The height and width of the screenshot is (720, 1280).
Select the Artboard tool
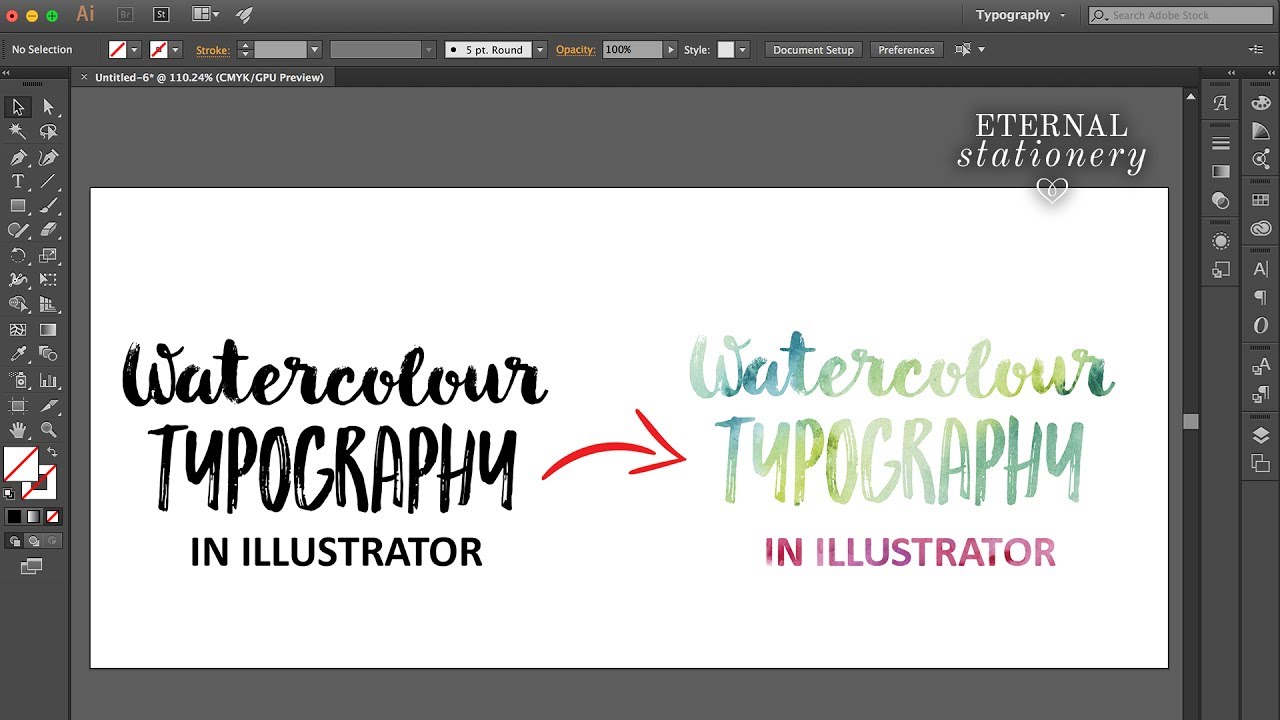pyautogui.click(x=18, y=405)
